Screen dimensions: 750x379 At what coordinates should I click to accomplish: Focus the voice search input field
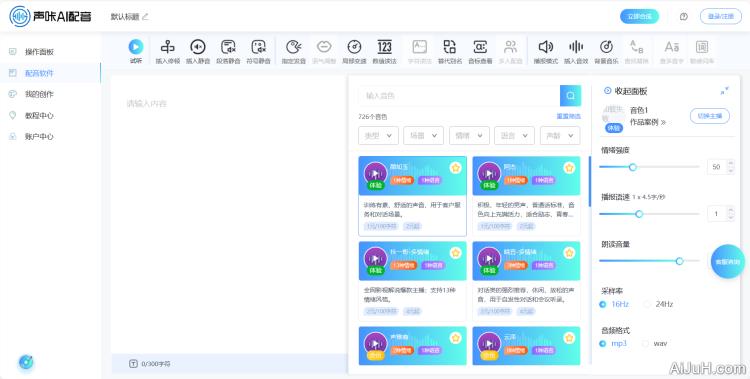coord(459,96)
